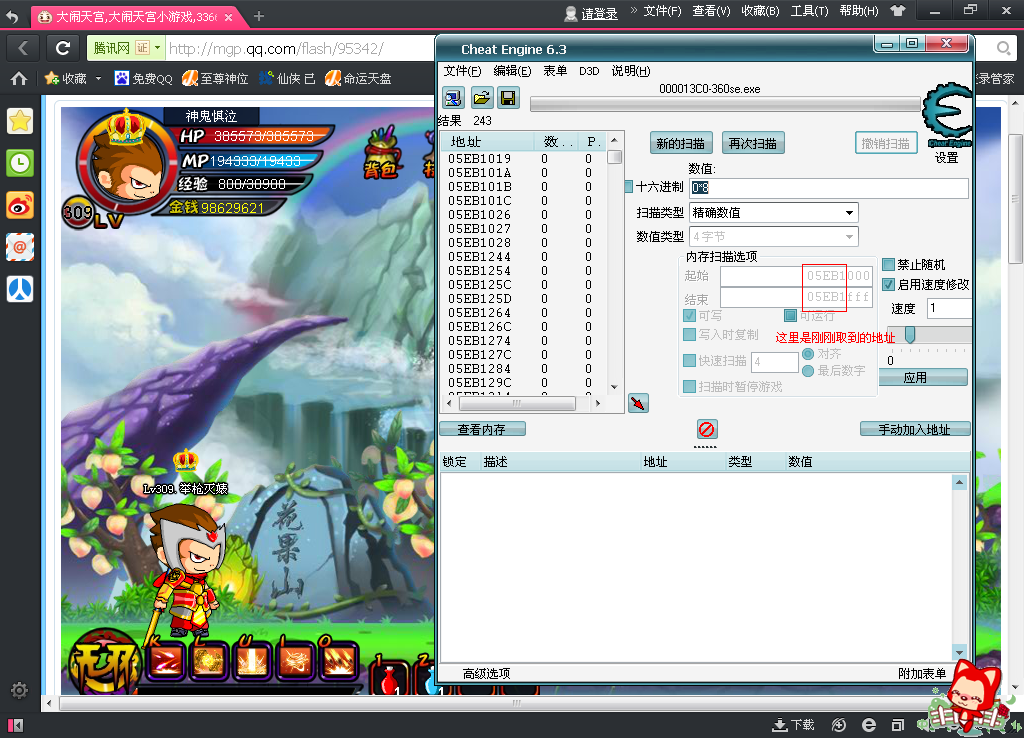Expand the browser menu overflow chevron
Image resolution: width=1024 pixels, height=738 pixels.
point(633,10)
